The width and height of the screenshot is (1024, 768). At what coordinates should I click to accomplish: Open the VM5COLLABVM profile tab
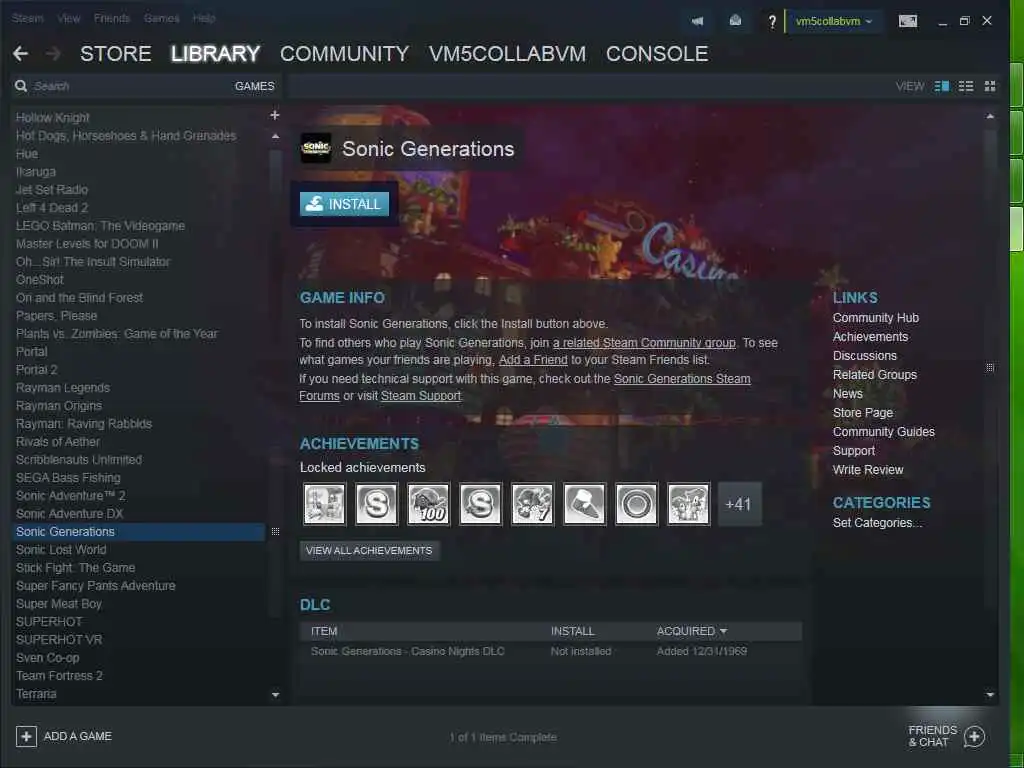pyautogui.click(x=507, y=54)
